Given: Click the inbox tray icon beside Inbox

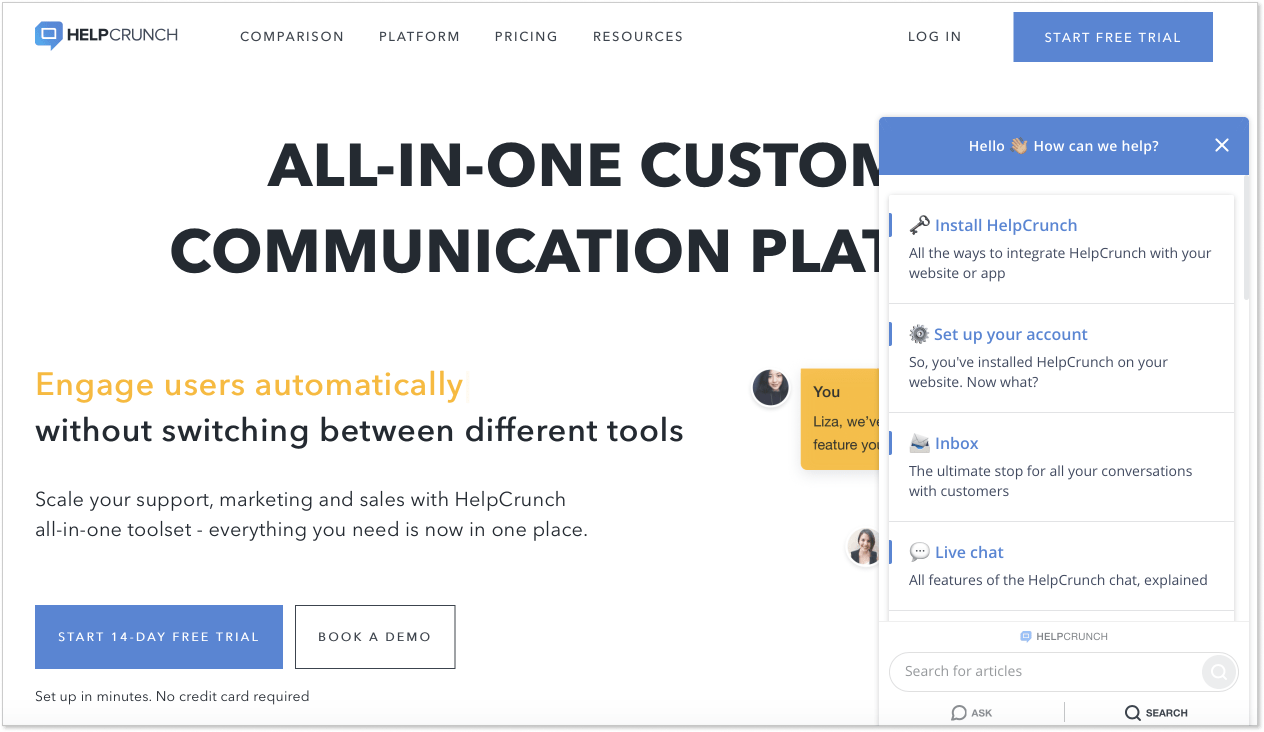Looking at the screenshot, I should (x=919, y=443).
